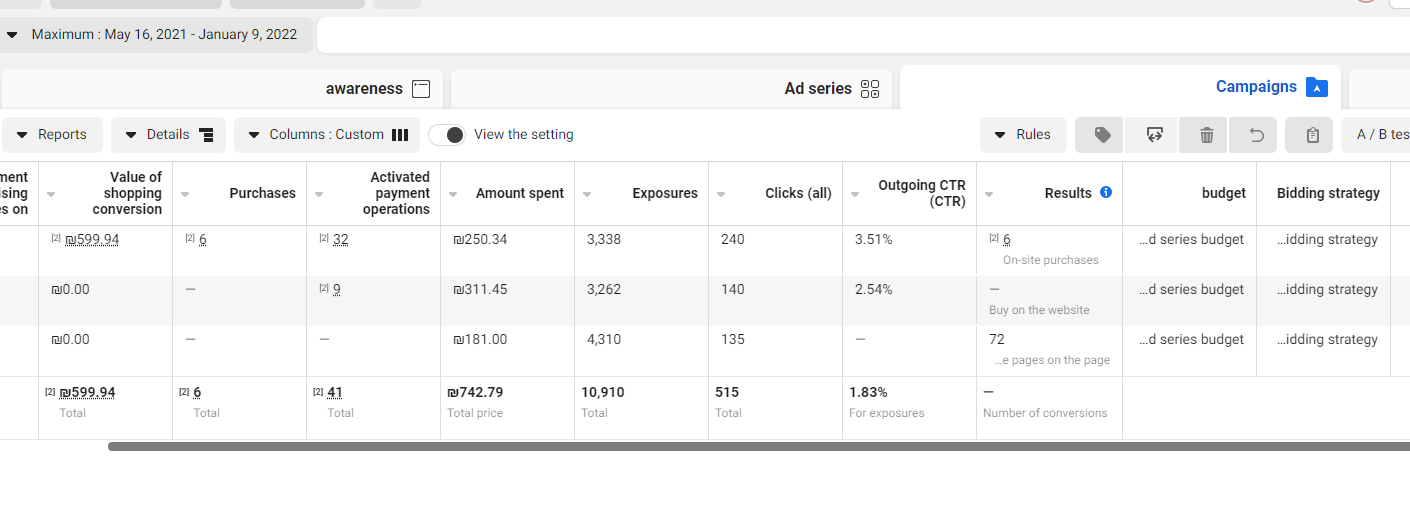Click the ₪181.00 amount spent cell
This screenshot has height=514, width=1410.
click(480, 340)
